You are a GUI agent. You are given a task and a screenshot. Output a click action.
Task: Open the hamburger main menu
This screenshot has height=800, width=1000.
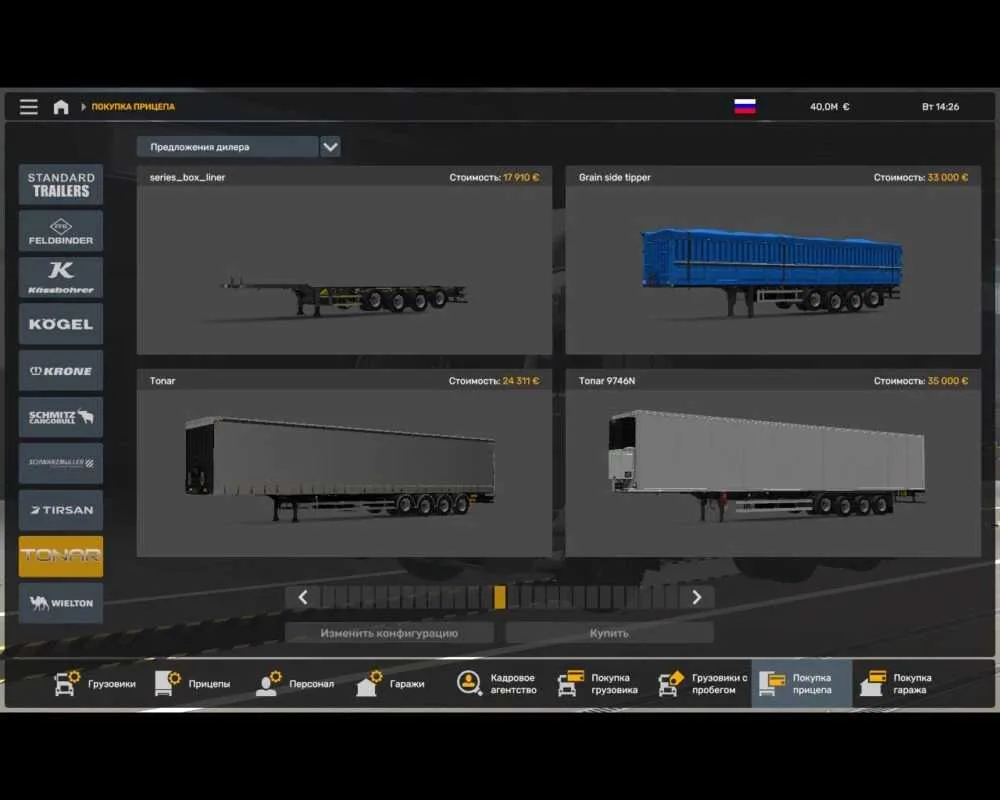click(x=29, y=107)
